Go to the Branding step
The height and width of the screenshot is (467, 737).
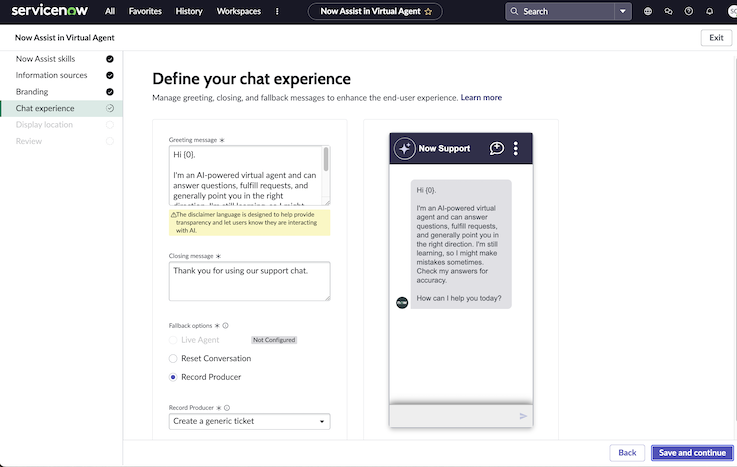pyautogui.click(x=31, y=92)
